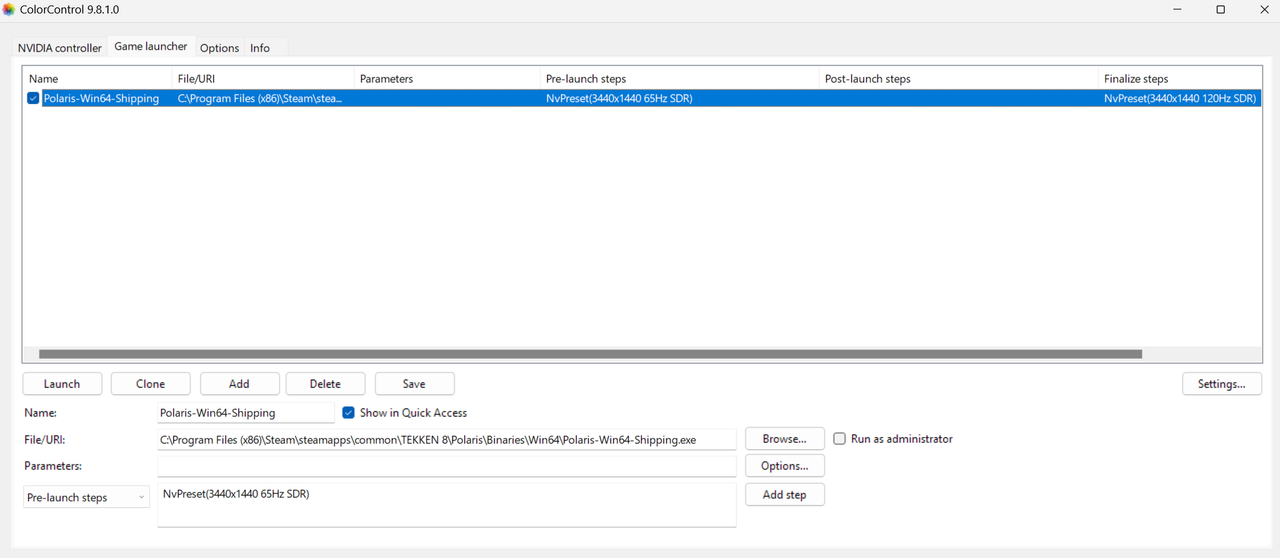The width and height of the screenshot is (1280, 558).
Task: Focus the Name input field
Action: pyautogui.click(x=246, y=412)
